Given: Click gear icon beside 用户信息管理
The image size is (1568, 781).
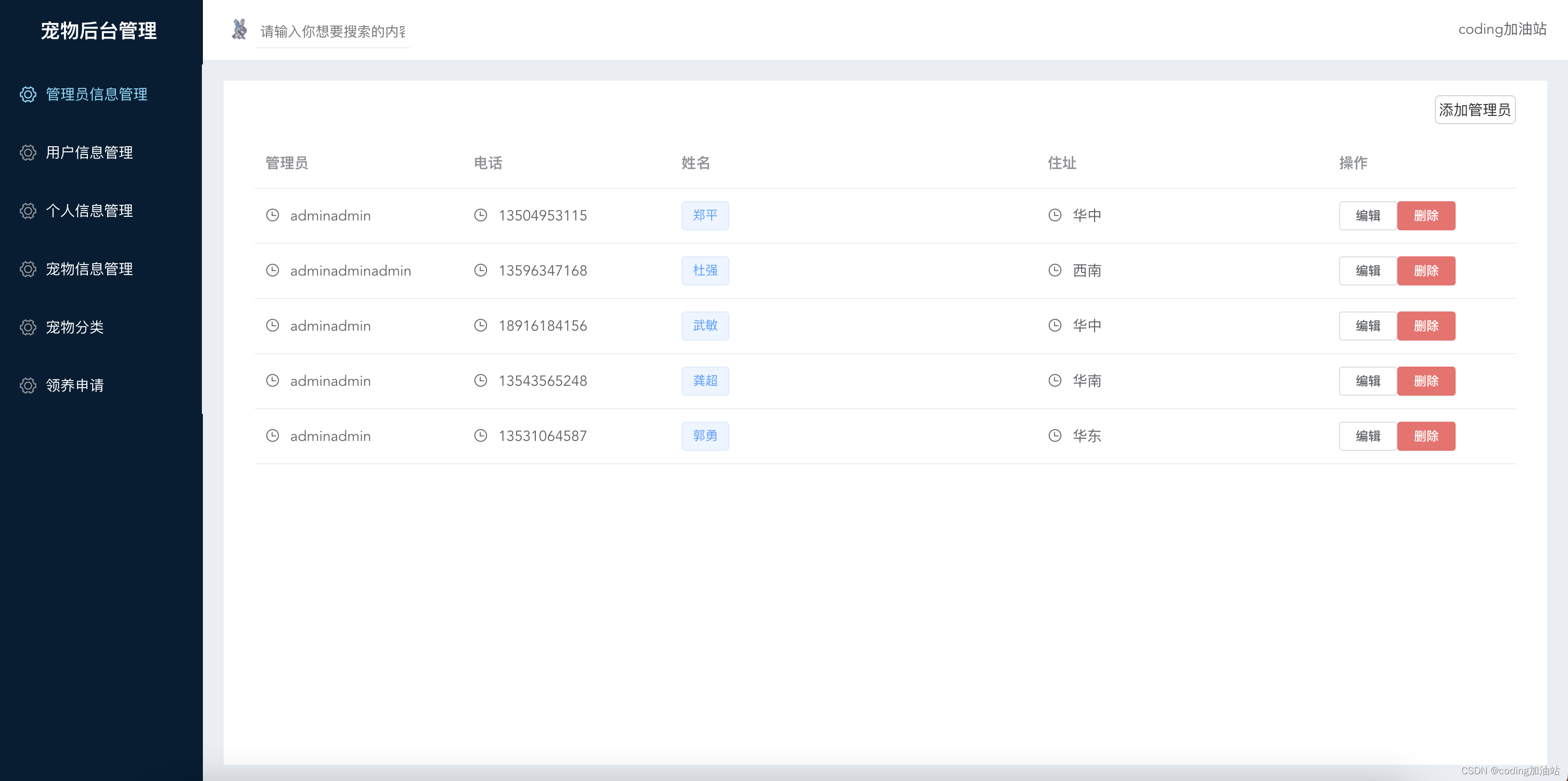Looking at the screenshot, I should click(x=28, y=153).
